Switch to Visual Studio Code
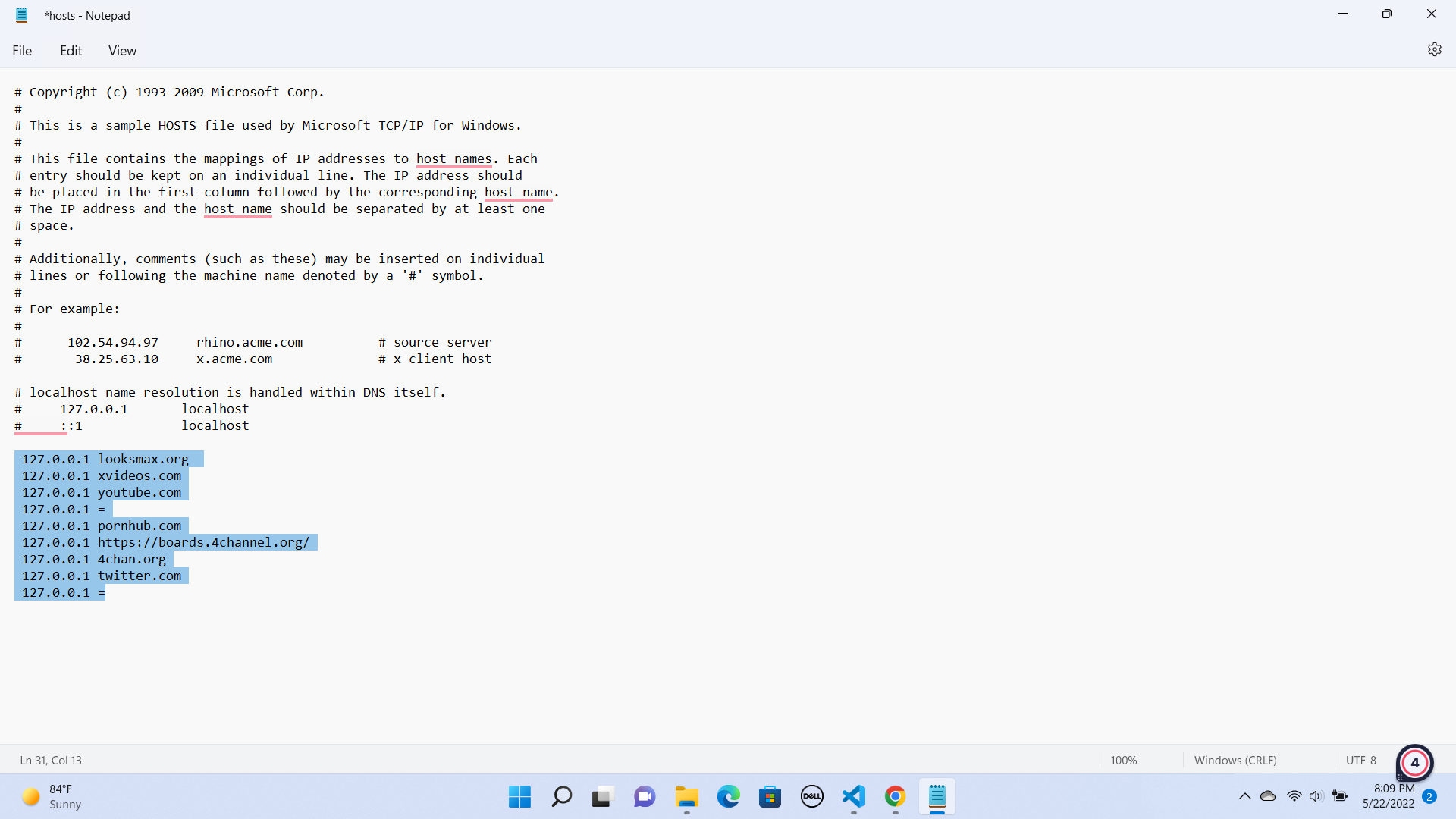1456x819 pixels. [x=853, y=796]
